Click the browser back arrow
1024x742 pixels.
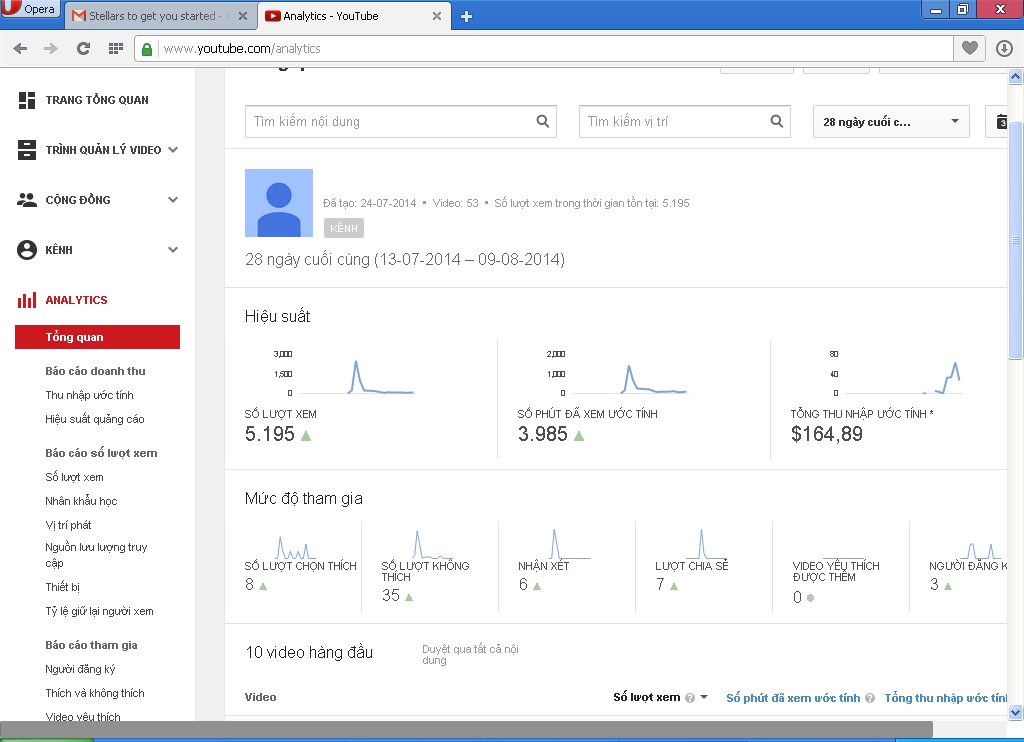pyautogui.click(x=20, y=48)
